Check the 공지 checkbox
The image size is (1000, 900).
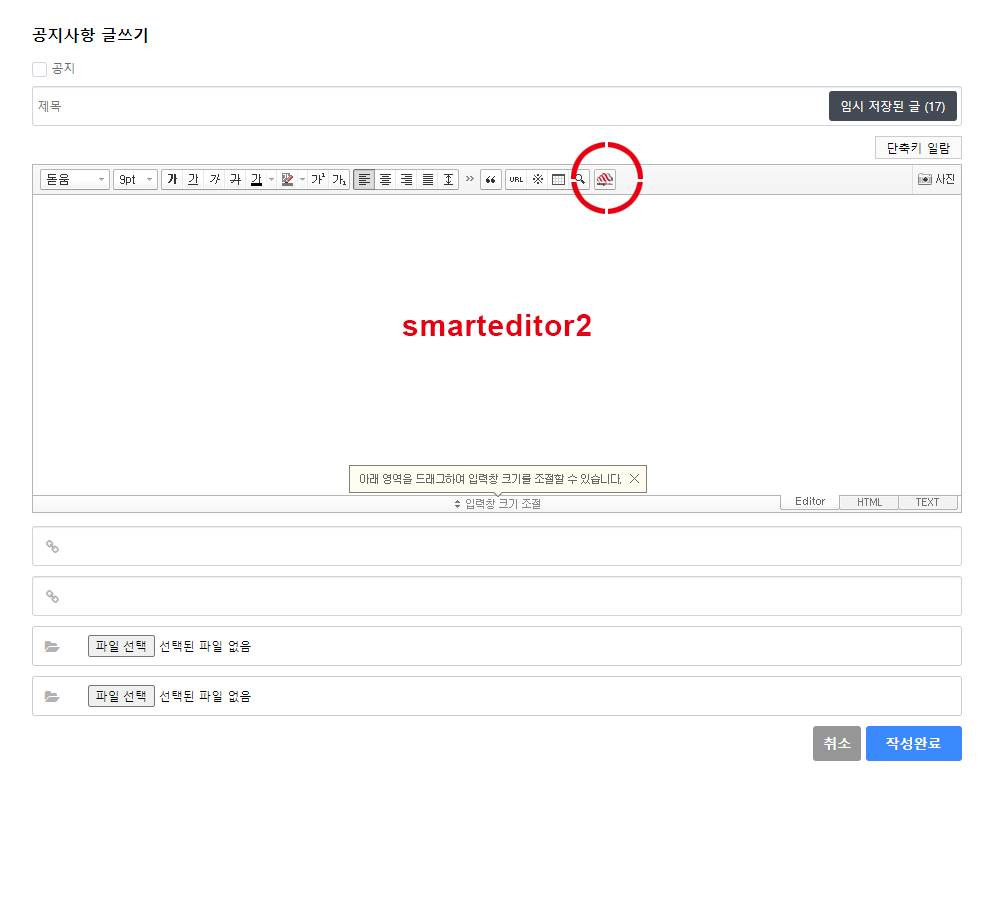click(x=40, y=69)
